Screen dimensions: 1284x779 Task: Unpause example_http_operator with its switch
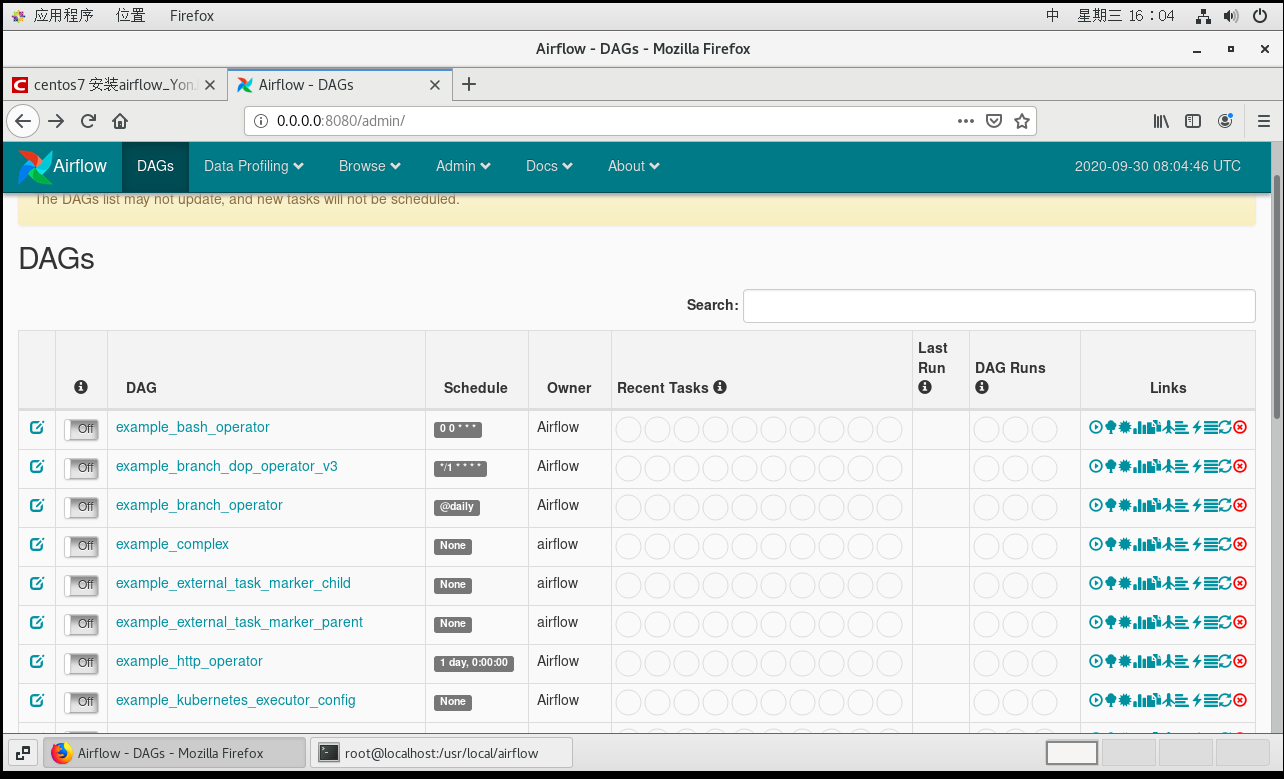(81, 663)
